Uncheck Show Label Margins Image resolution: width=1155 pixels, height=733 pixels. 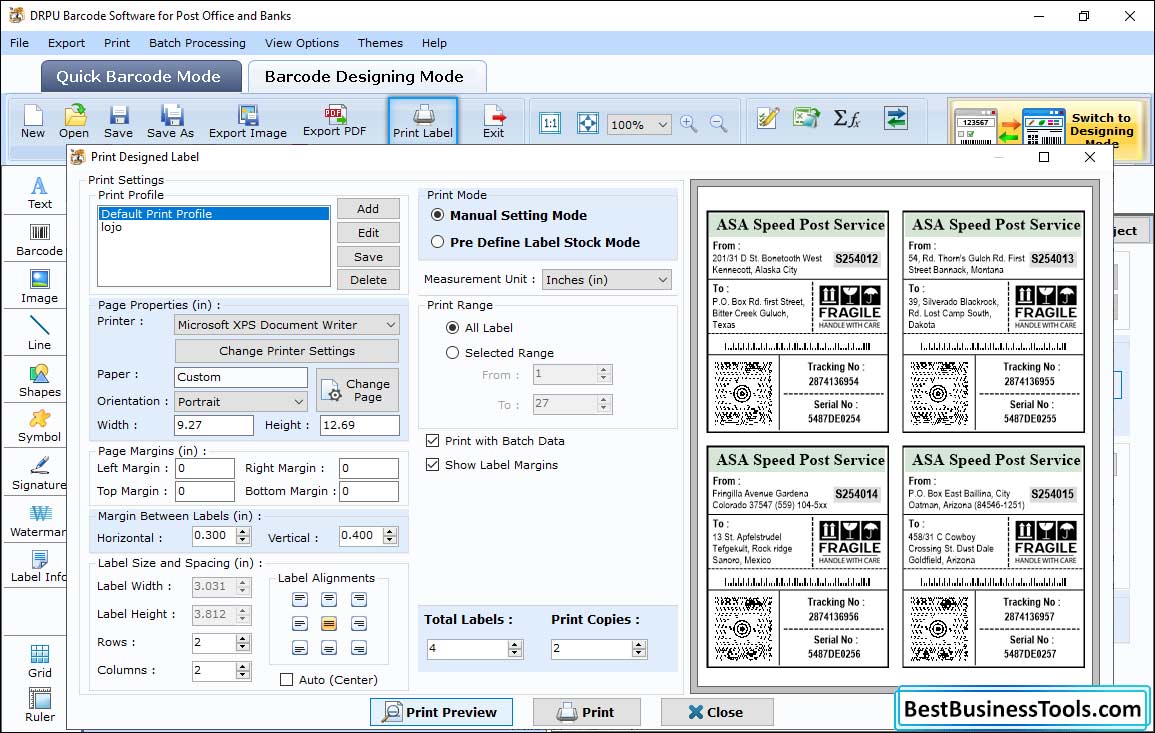click(x=432, y=465)
